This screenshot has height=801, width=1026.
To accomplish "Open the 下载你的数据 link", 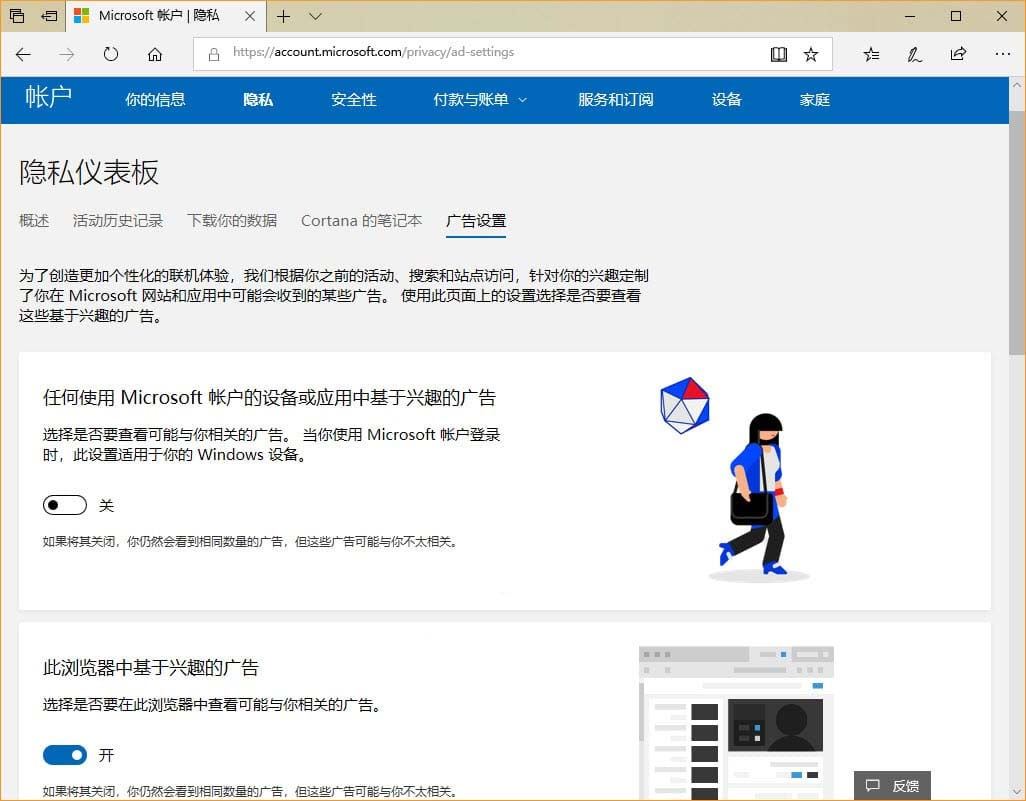I will point(232,221).
